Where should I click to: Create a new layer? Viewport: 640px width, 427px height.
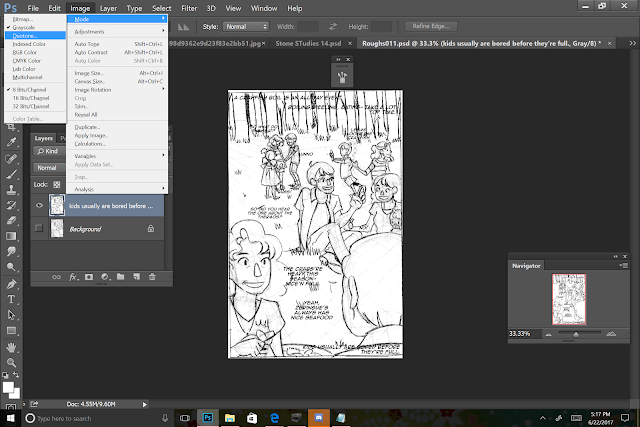[x=136, y=277]
